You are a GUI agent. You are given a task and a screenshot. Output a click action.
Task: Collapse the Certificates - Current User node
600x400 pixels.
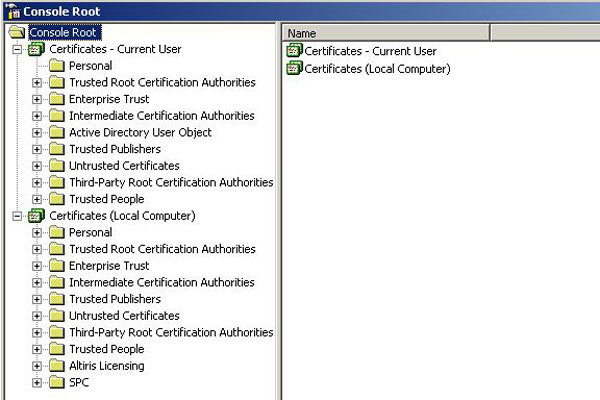[x=17, y=49]
